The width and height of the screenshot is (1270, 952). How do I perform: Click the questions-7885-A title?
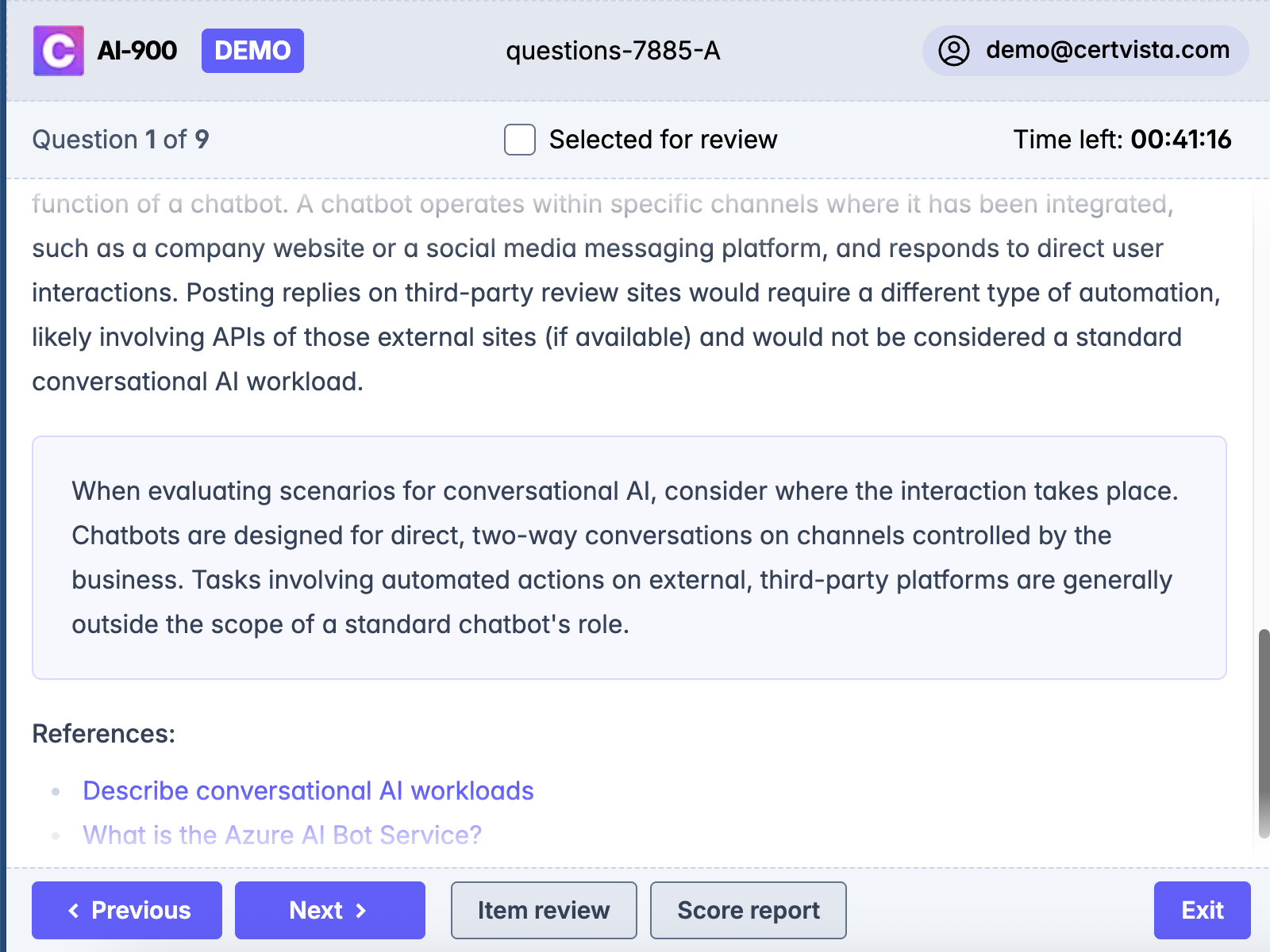613,52
